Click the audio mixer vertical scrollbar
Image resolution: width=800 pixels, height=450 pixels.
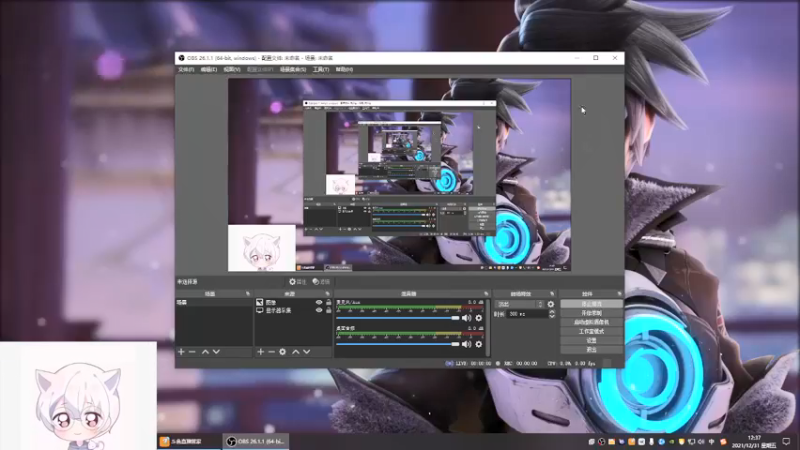click(488, 328)
